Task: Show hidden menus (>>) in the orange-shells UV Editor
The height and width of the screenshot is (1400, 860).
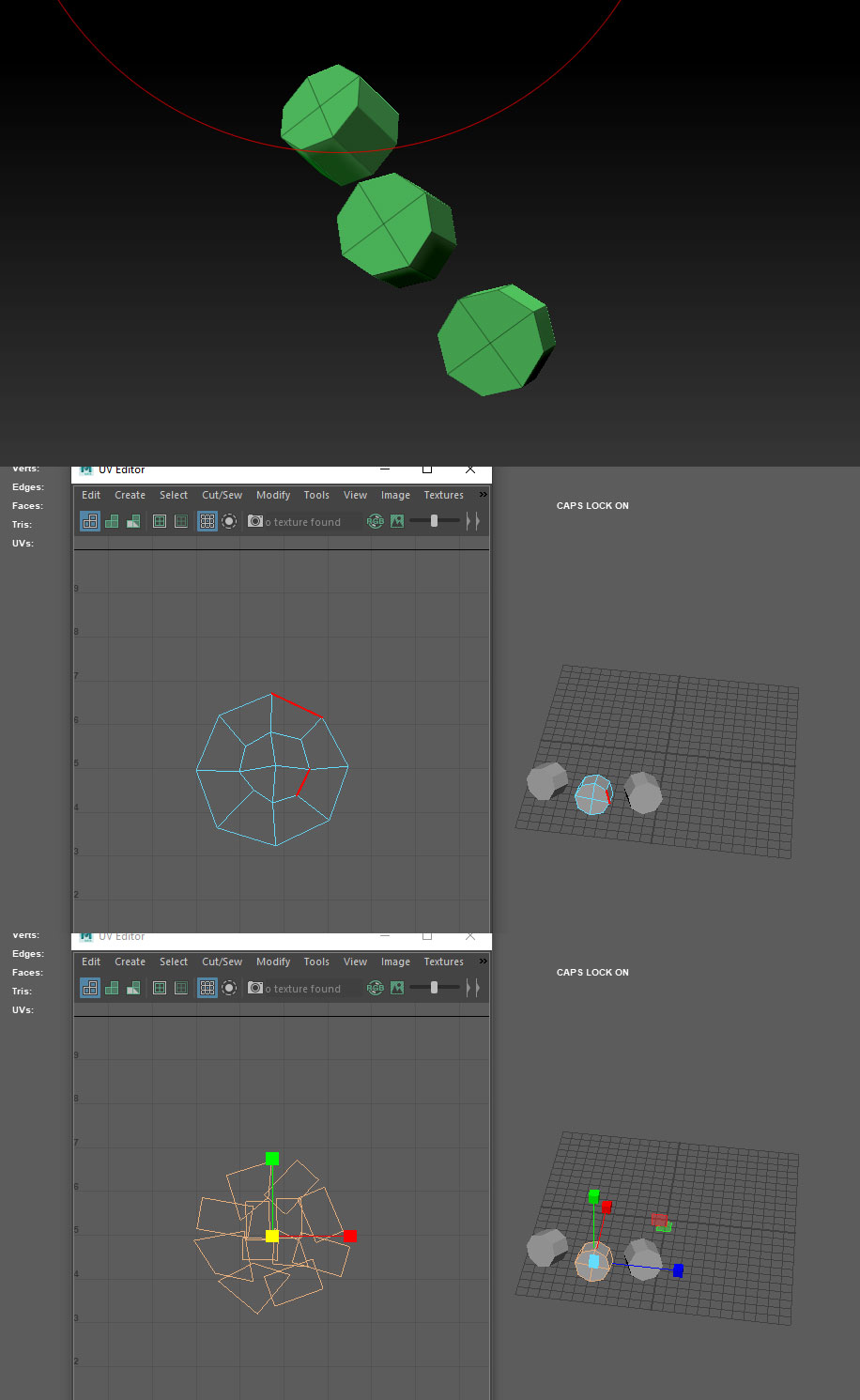Action: pyautogui.click(x=483, y=961)
